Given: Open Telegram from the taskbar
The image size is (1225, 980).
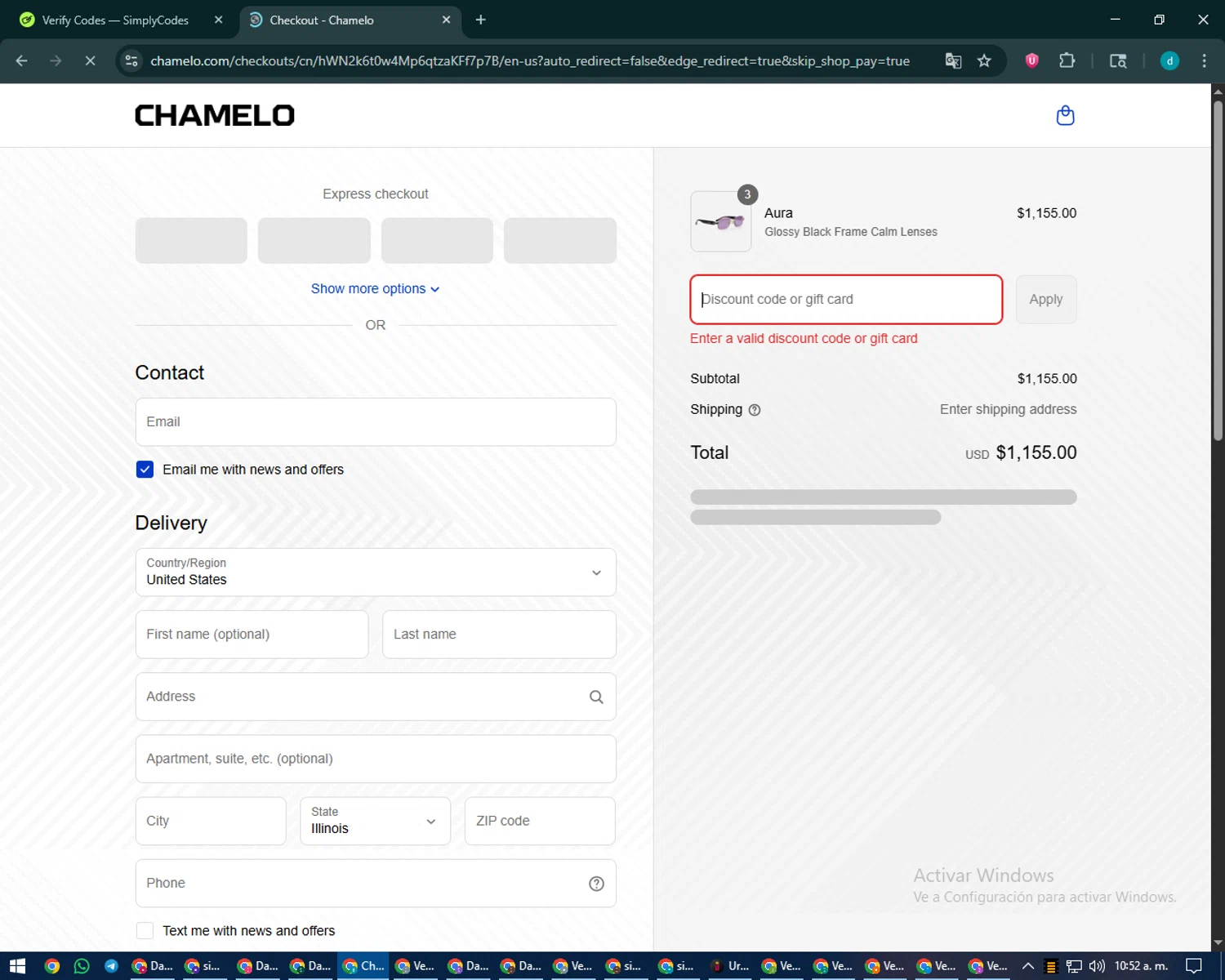Looking at the screenshot, I should tap(111, 966).
